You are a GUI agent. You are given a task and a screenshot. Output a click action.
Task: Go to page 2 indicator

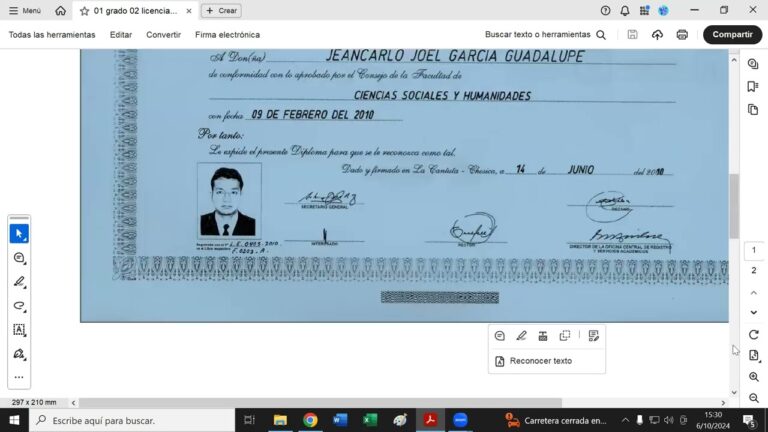point(754,270)
